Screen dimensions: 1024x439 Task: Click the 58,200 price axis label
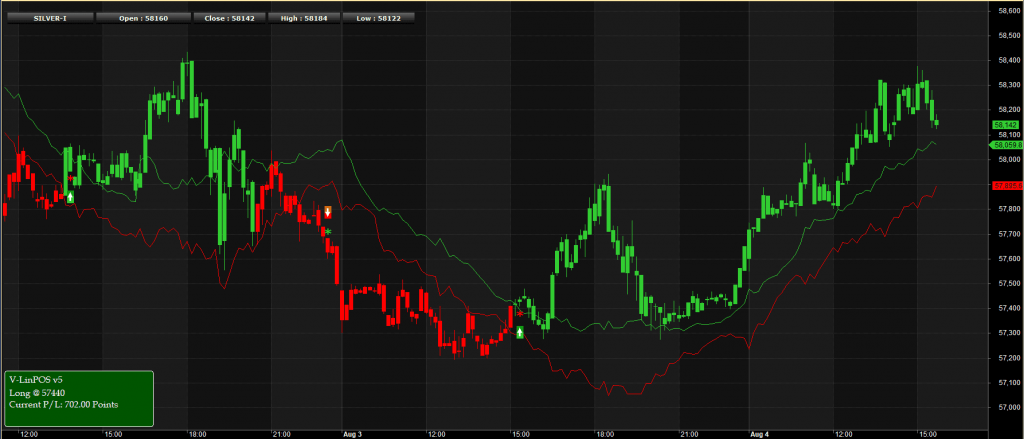pyautogui.click(x=1008, y=110)
